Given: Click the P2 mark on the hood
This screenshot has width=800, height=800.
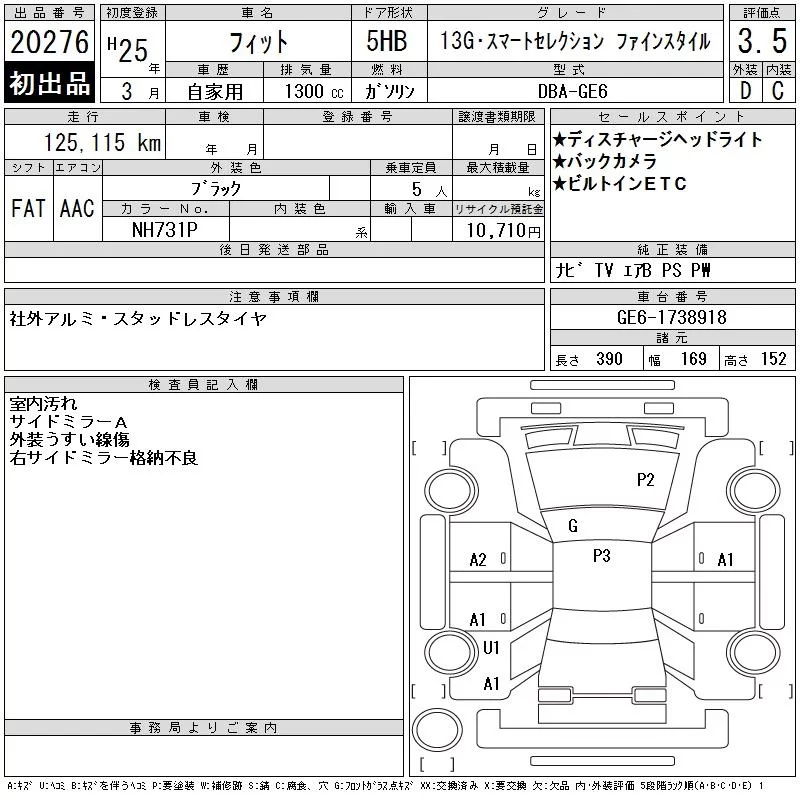Looking at the screenshot, I should click(645, 480).
